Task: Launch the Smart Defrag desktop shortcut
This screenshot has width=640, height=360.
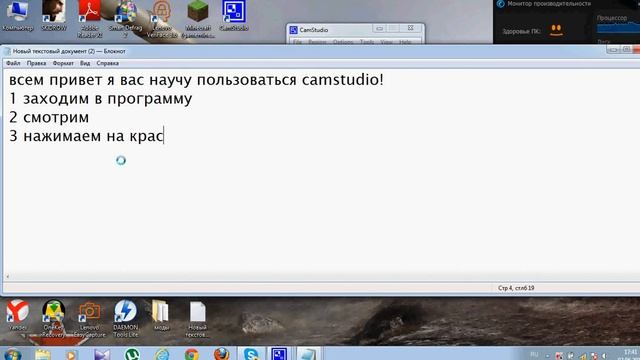Action: pos(125,19)
